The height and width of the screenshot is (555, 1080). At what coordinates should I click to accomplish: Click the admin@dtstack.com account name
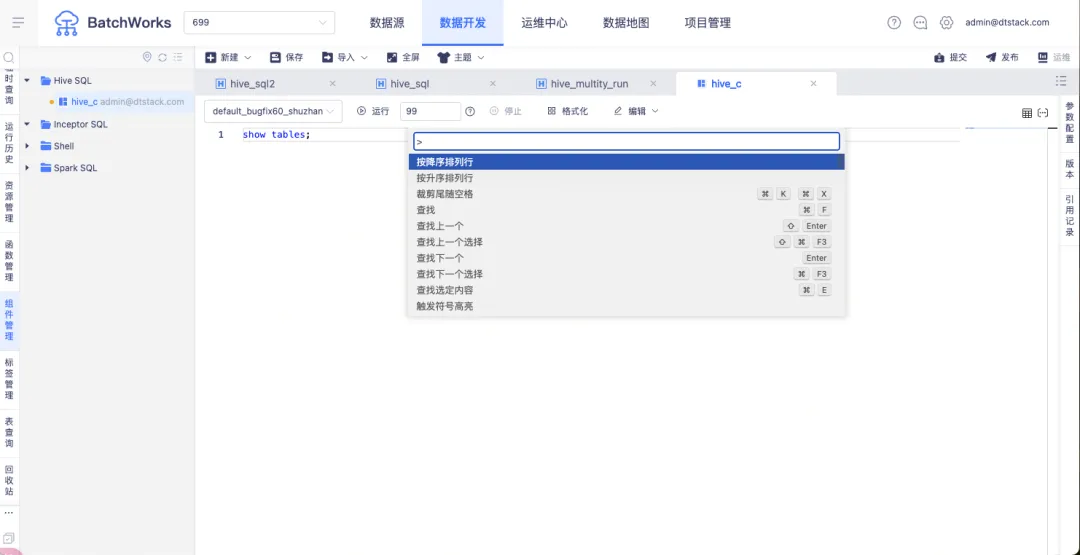click(x=1007, y=23)
